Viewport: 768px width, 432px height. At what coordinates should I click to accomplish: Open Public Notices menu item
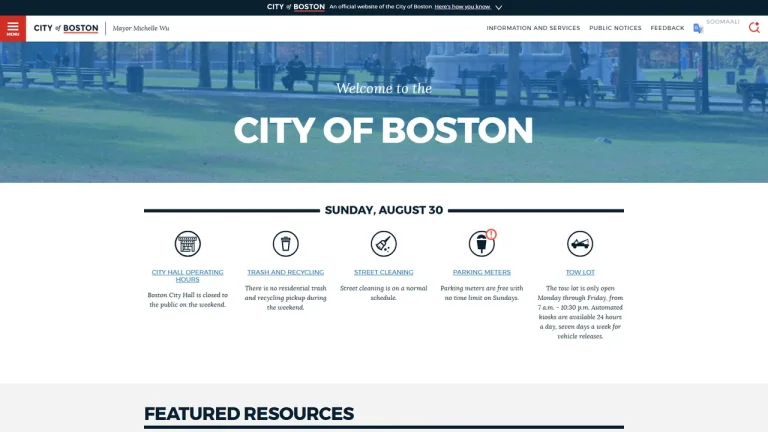point(615,28)
